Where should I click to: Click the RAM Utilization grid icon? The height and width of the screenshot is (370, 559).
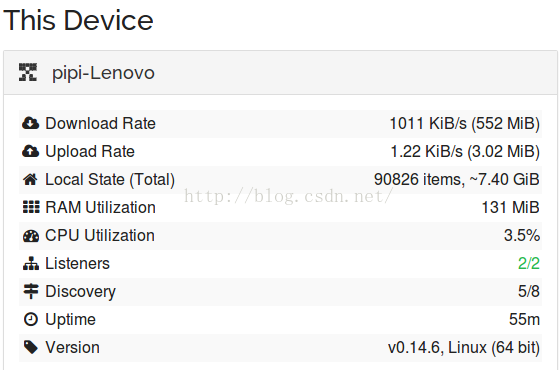point(31,207)
